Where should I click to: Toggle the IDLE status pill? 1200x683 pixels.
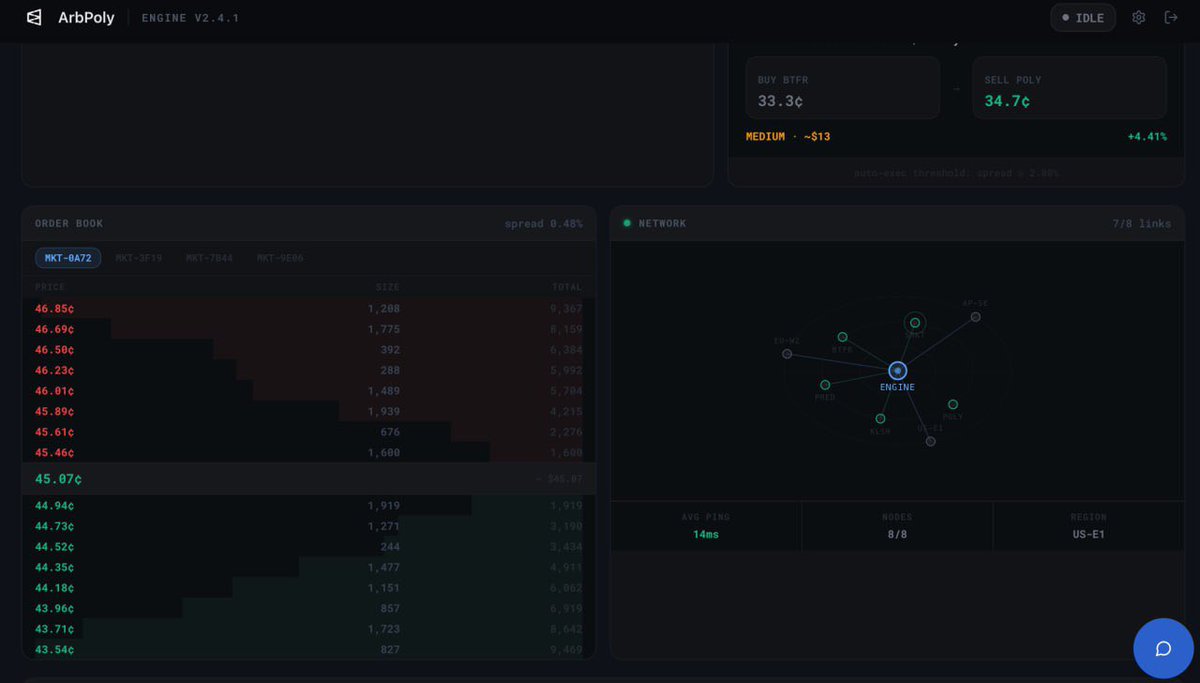(1083, 17)
